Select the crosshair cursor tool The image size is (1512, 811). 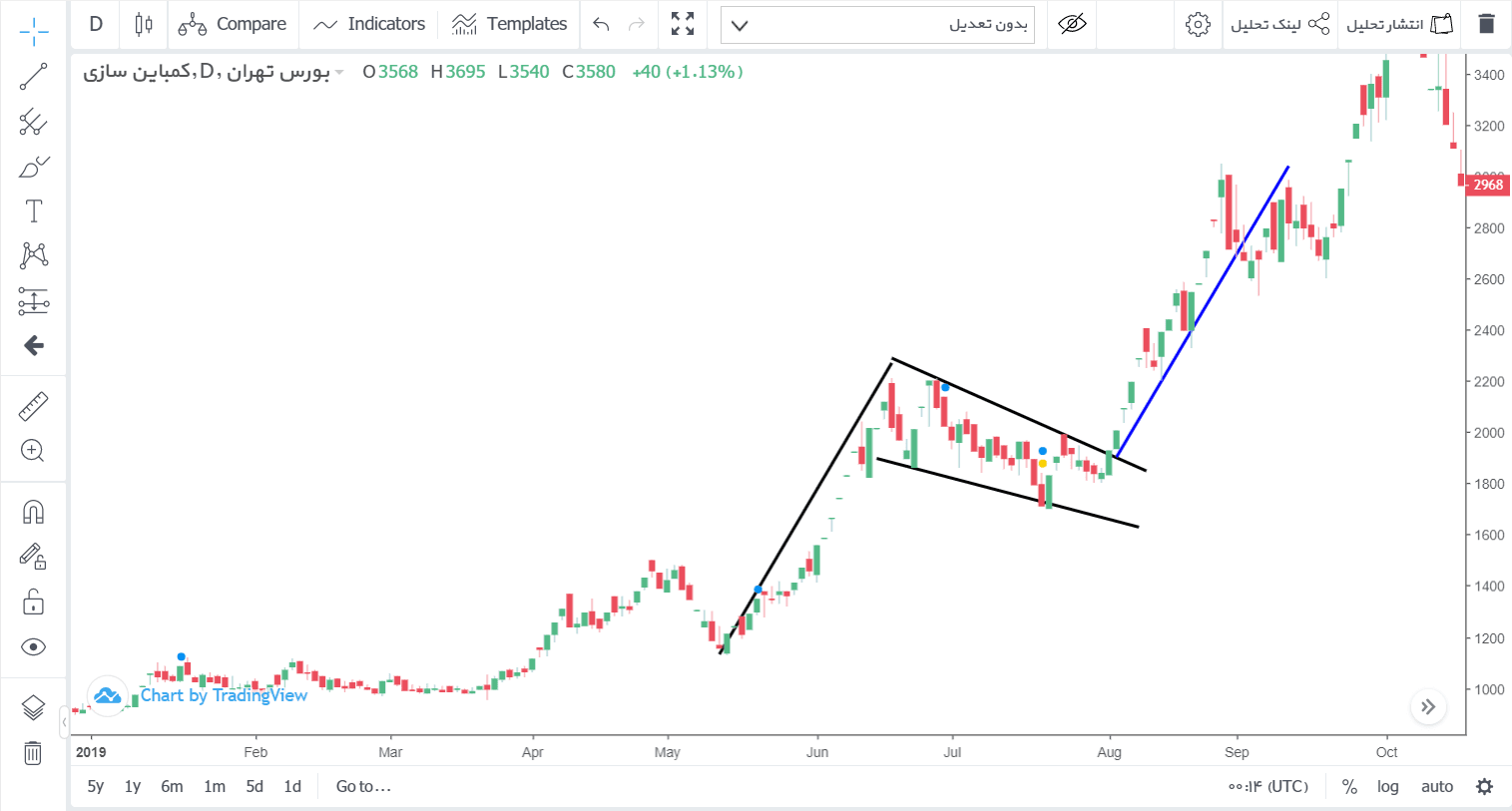(33, 32)
